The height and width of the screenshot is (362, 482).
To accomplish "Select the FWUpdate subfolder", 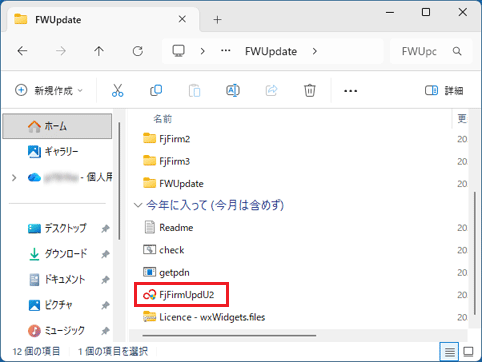I will [x=173, y=184].
